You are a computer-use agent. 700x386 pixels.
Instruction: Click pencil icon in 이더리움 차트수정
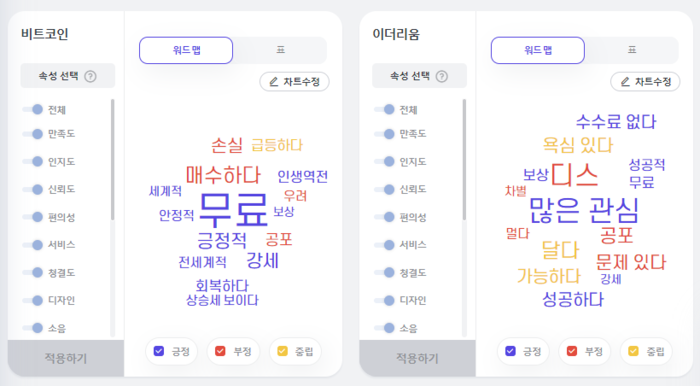click(625, 82)
